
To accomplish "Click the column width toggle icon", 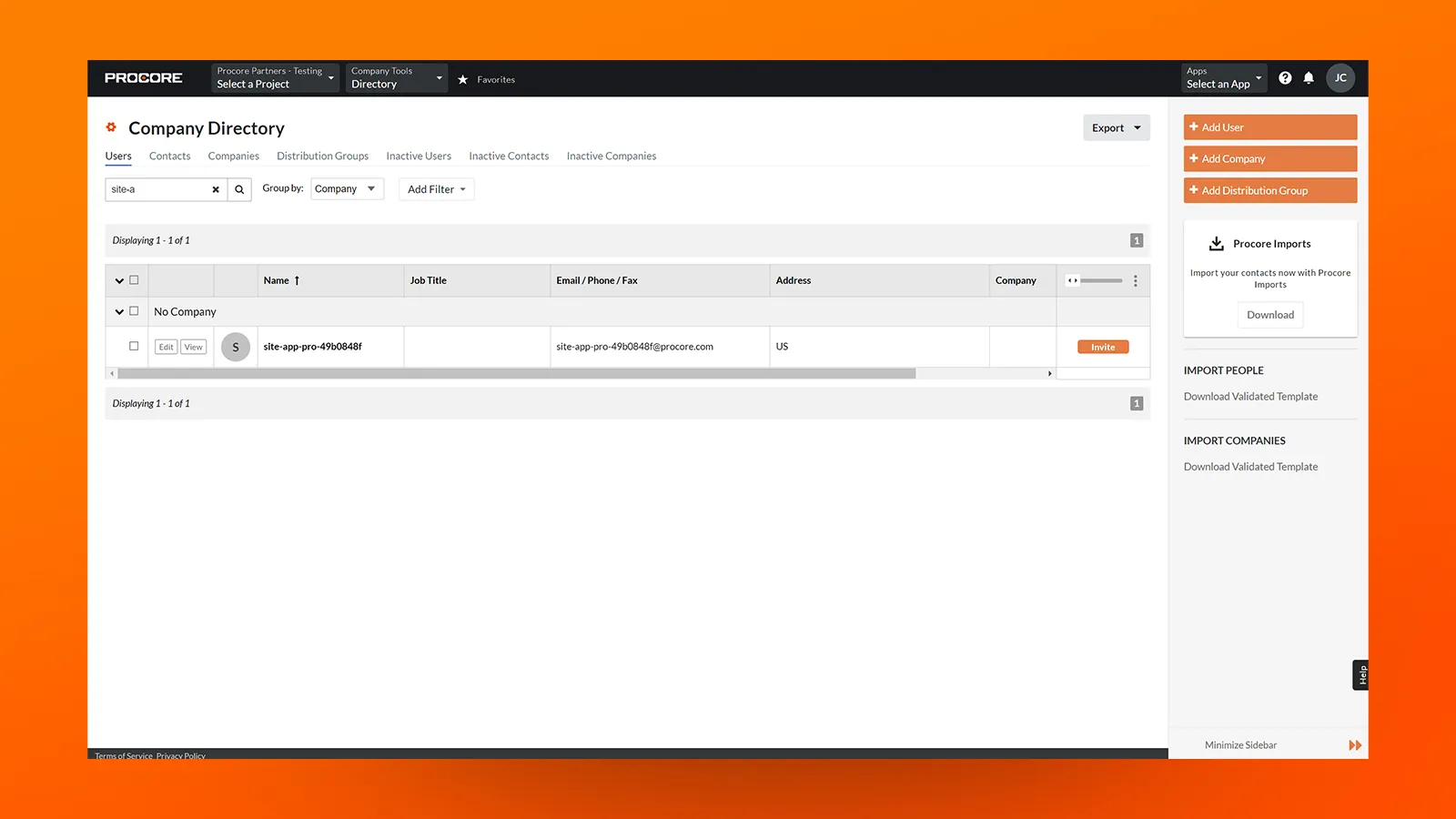I will tap(1073, 280).
